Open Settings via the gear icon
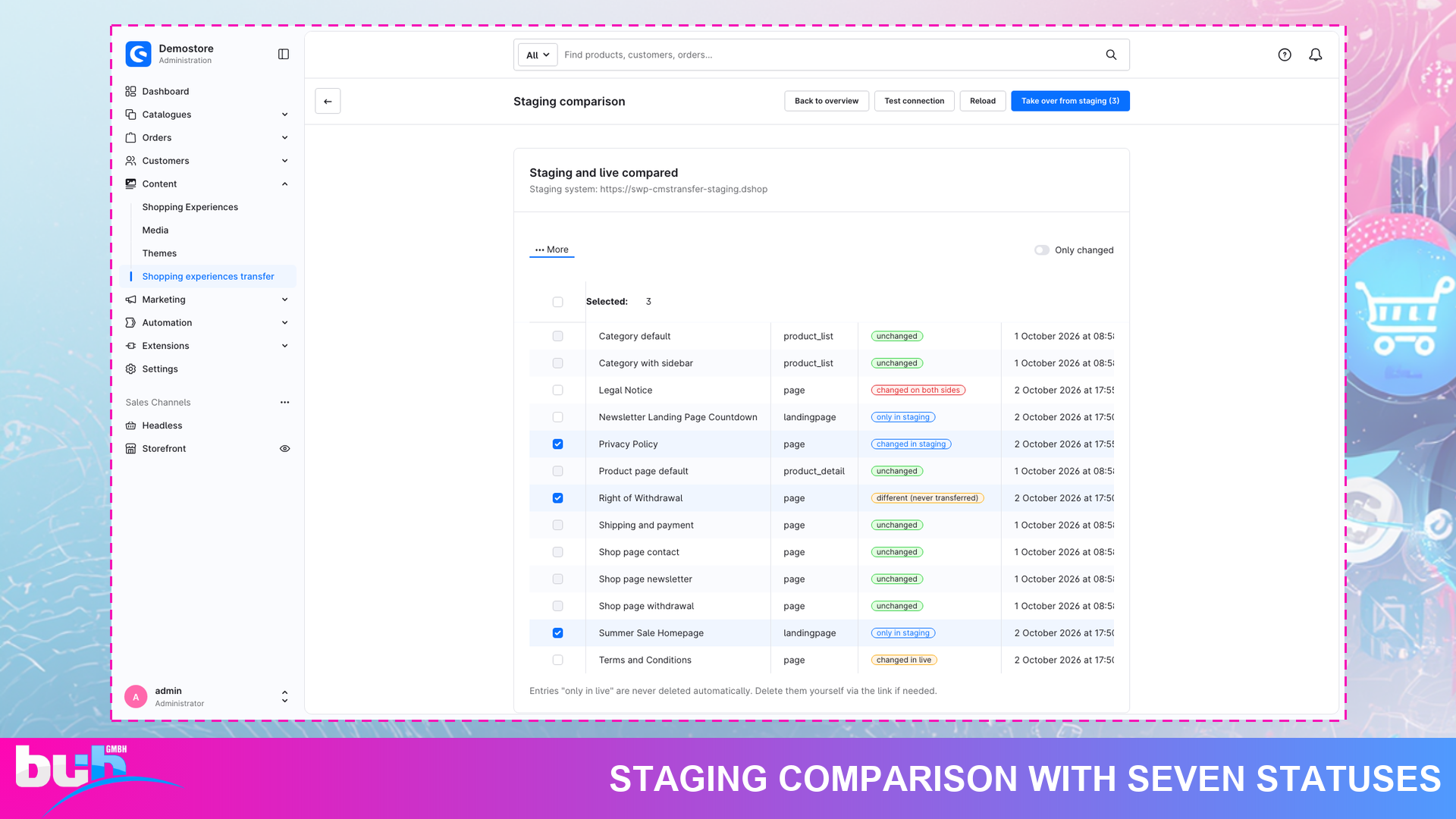The height and width of the screenshot is (819, 1456). click(x=130, y=369)
